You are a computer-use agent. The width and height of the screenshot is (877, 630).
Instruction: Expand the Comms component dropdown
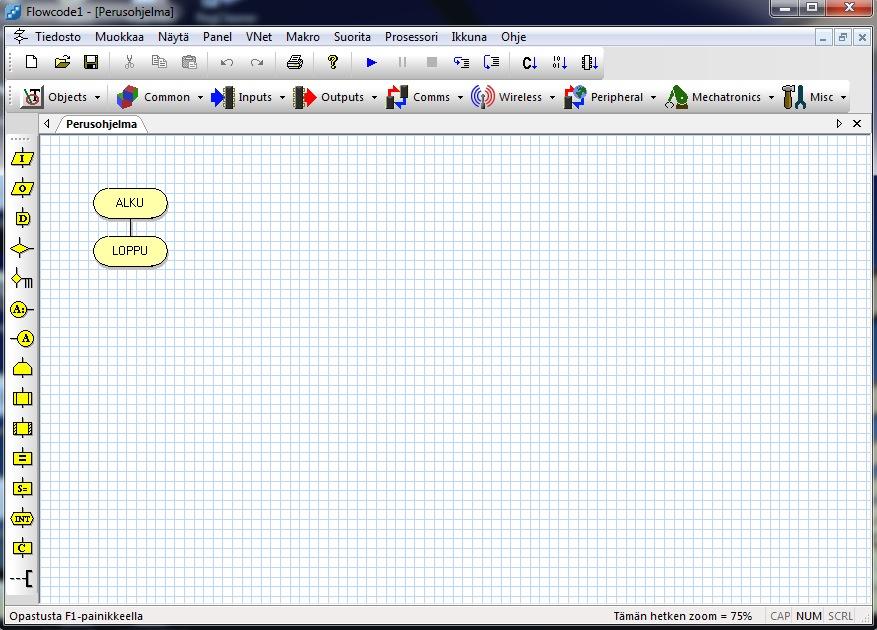(x=460, y=97)
